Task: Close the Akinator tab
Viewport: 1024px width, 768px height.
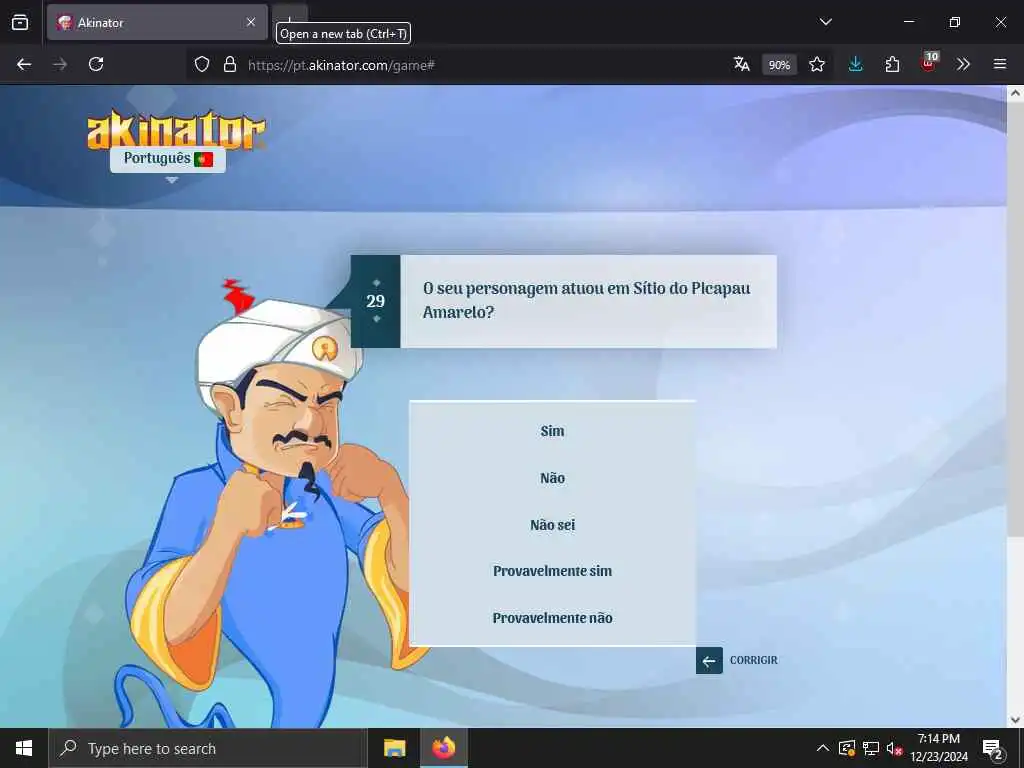Action: (x=251, y=22)
